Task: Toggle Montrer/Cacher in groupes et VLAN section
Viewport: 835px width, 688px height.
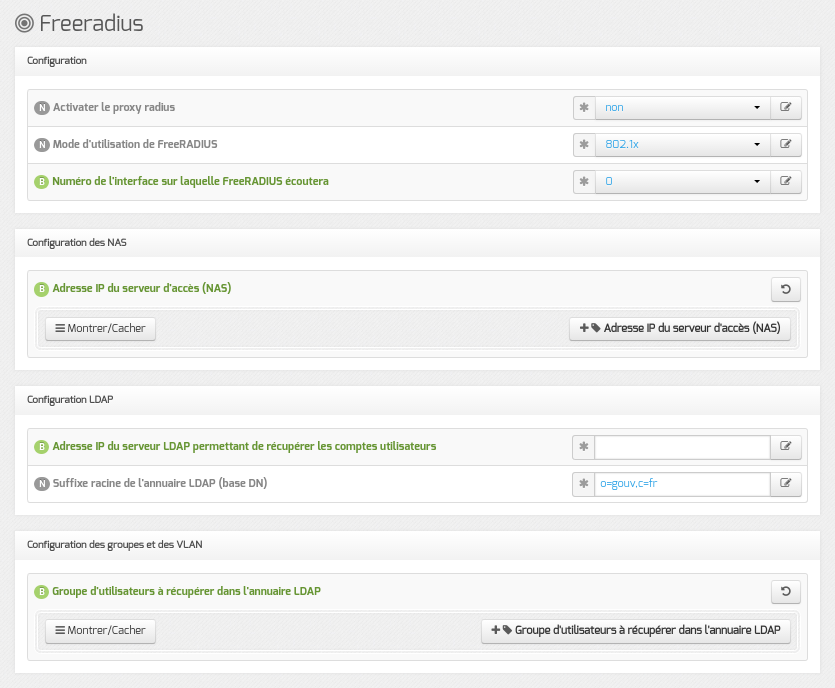Action: pos(100,630)
